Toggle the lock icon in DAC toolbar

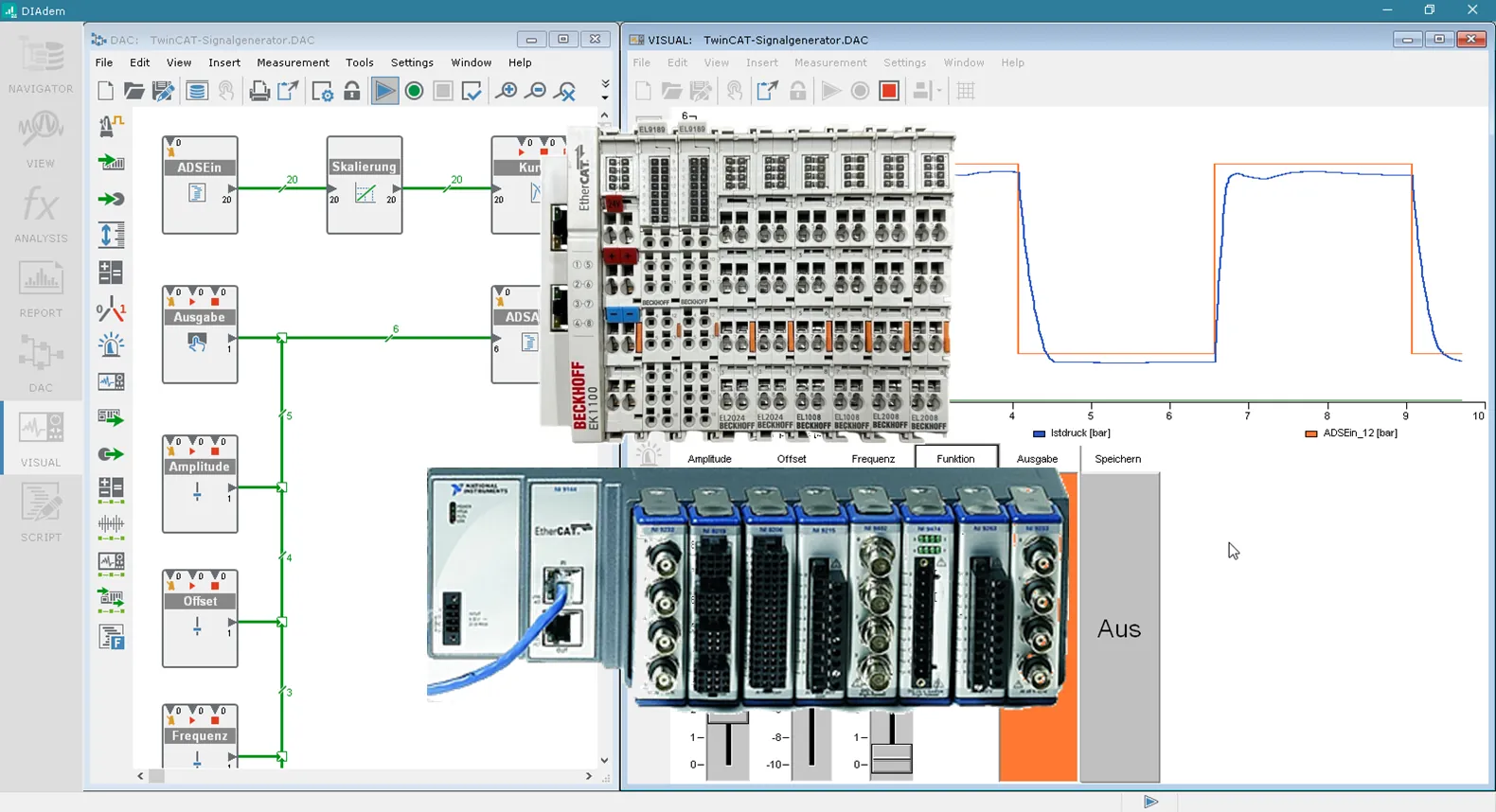point(352,91)
